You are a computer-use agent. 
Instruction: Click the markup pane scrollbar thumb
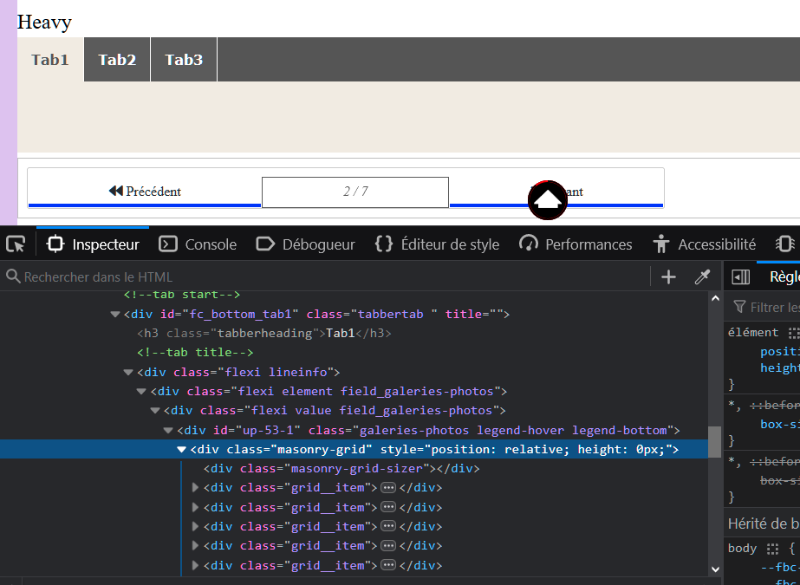click(714, 442)
